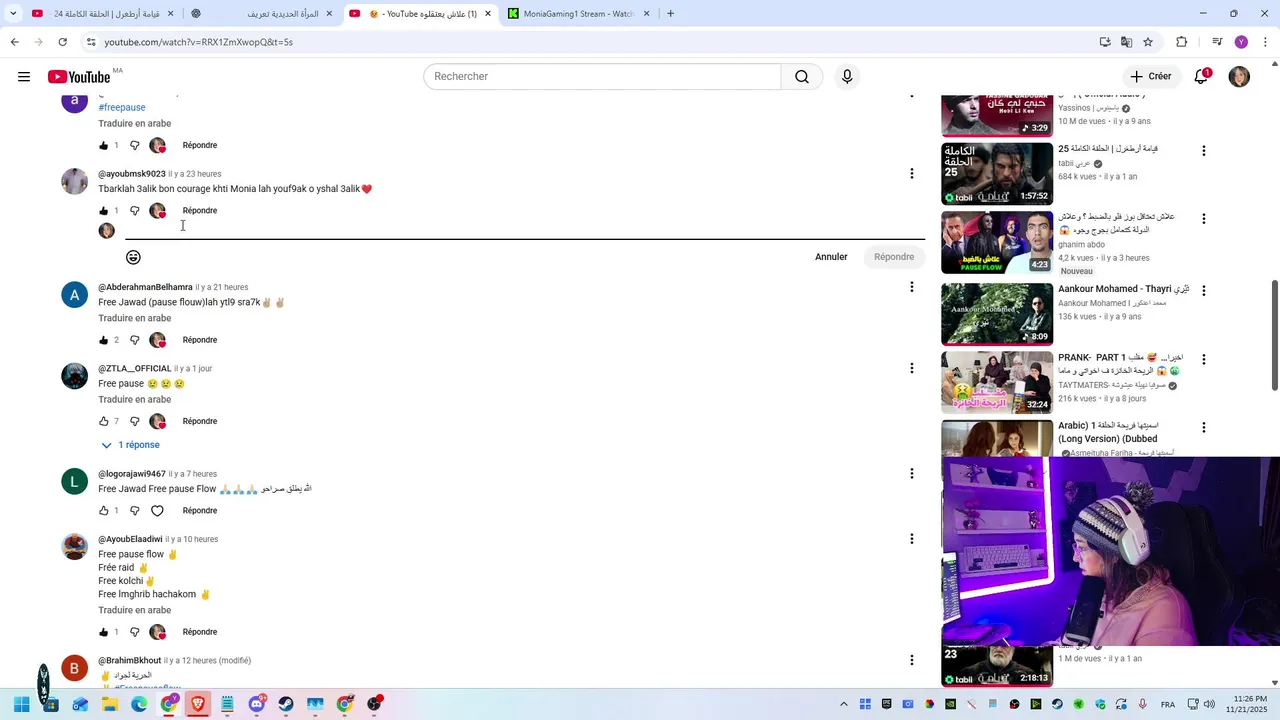The height and width of the screenshot is (720, 1280).
Task: Reload the page in the browser
Action: pyautogui.click(x=63, y=42)
